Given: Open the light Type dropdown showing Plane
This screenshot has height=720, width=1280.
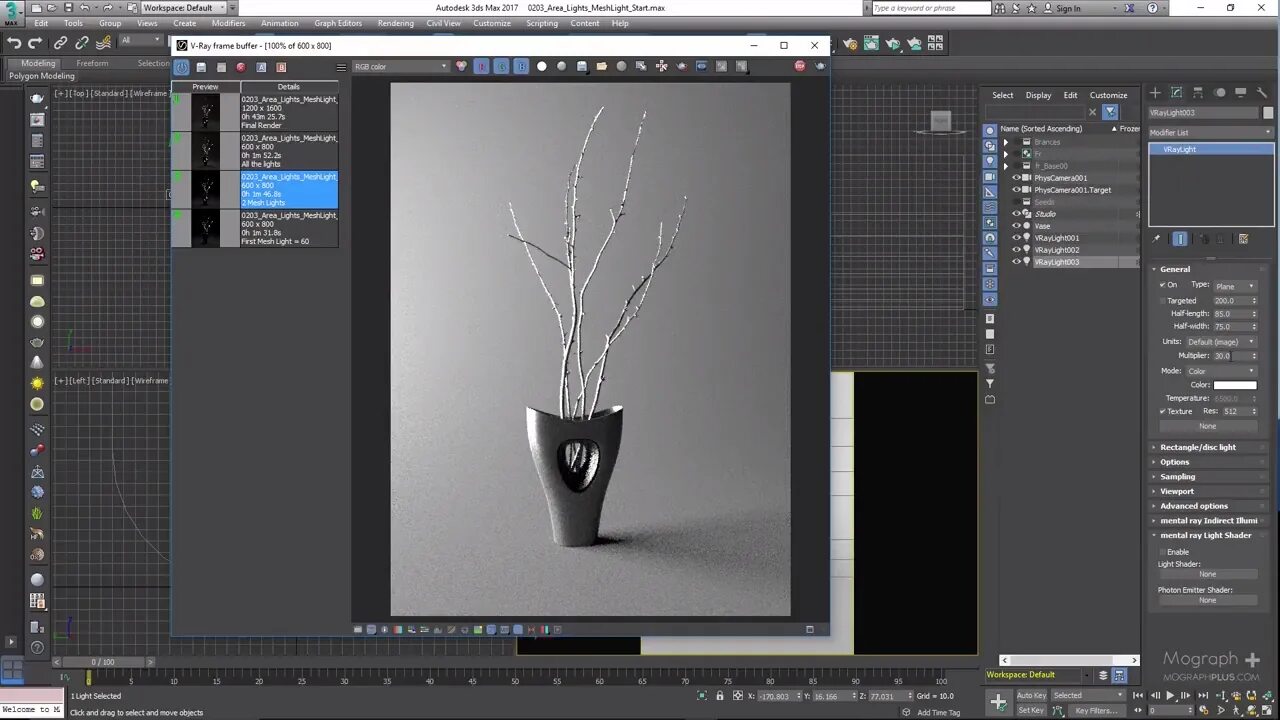Looking at the screenshot, I should click(x=1235, y=286).
